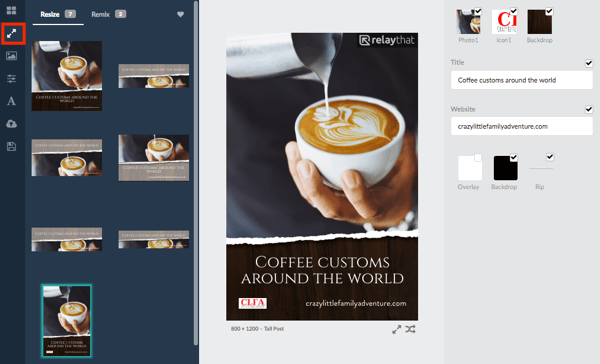Screen dimensions: 600x364
Task: Uncheck the Photo1 asset checkbox
Action: point(478,11)
